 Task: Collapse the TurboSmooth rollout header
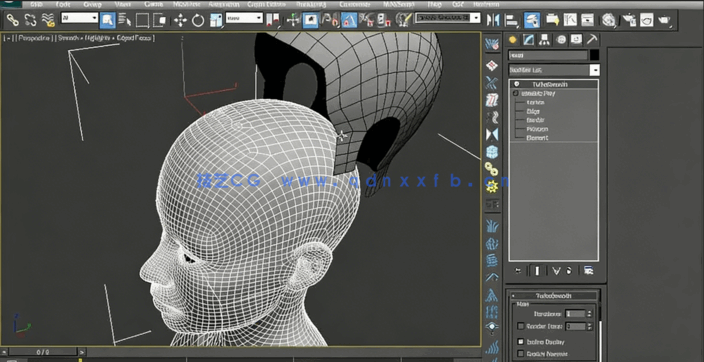click(x=554, y=296)
